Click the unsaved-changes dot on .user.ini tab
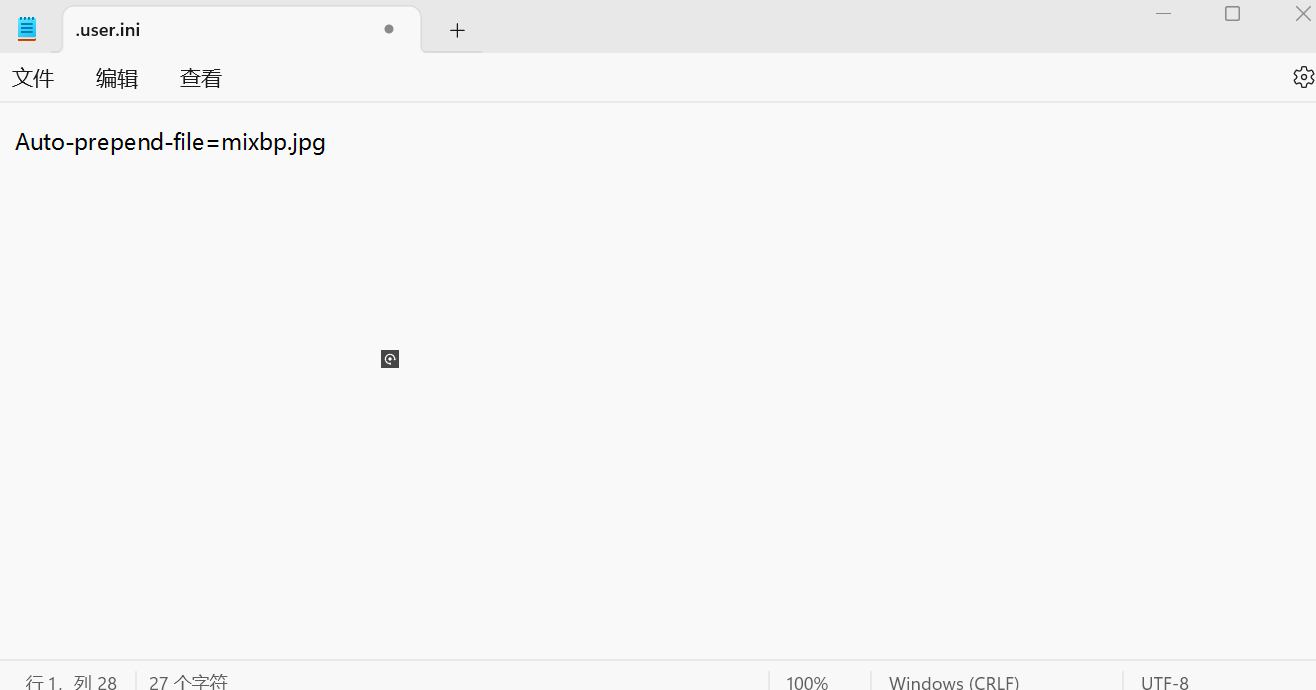1316x690 pixels. (x=389, y=29)
